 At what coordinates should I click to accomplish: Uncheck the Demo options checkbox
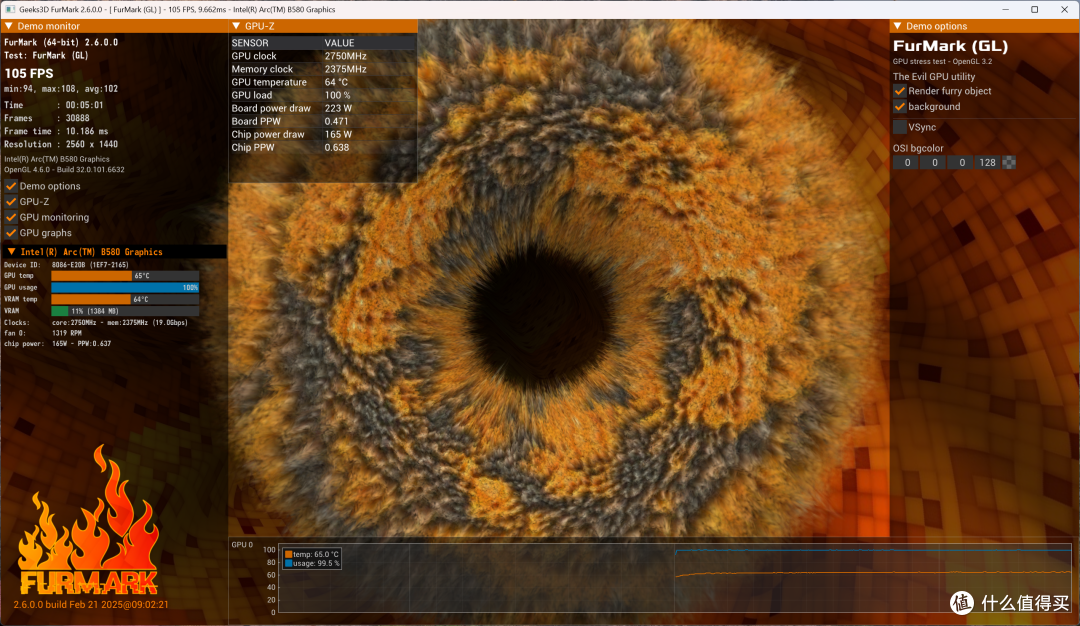tap(11, 186)
